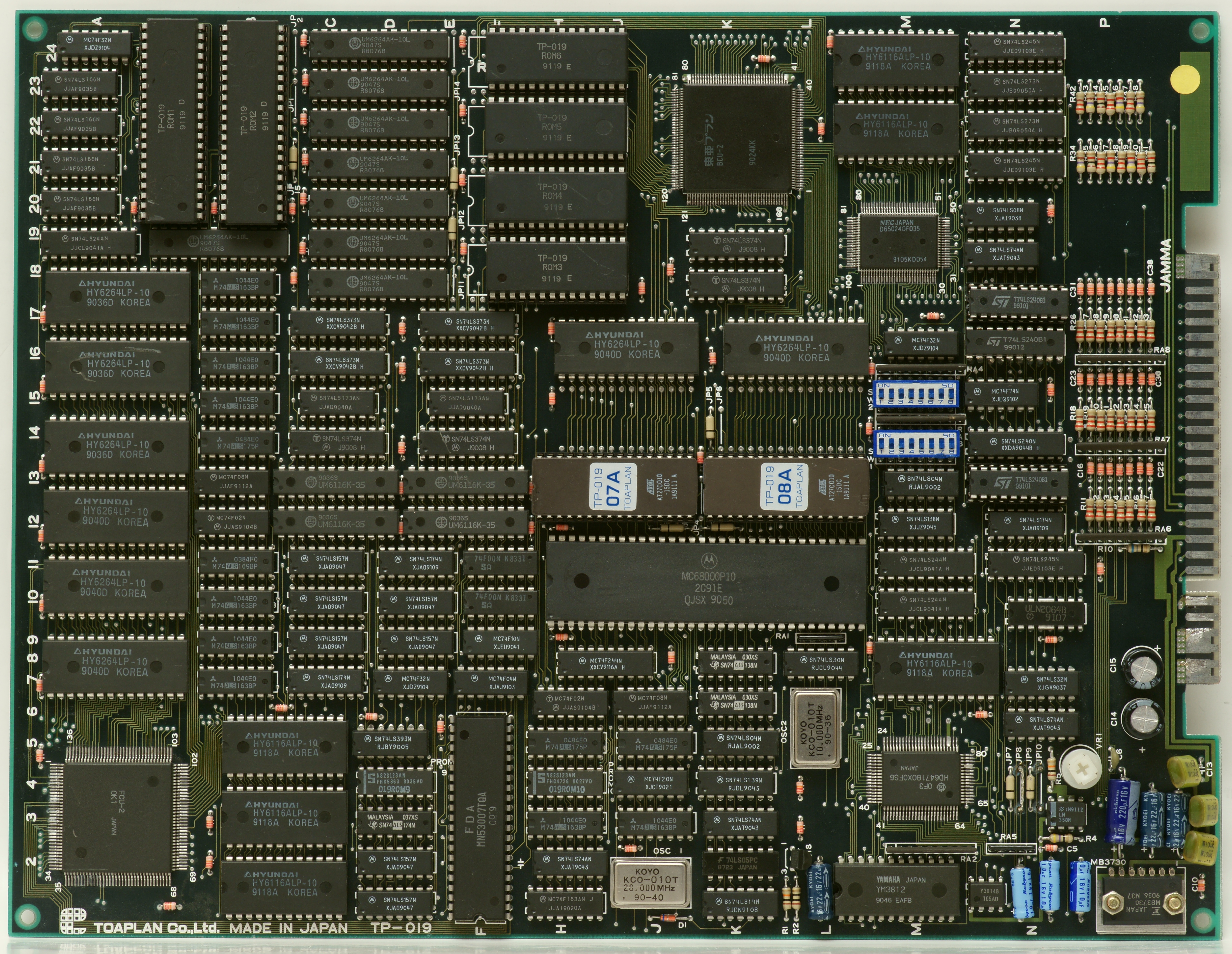1232x954 pixels.
Task: Click the SN74LS14N chip
Action: 740,905
